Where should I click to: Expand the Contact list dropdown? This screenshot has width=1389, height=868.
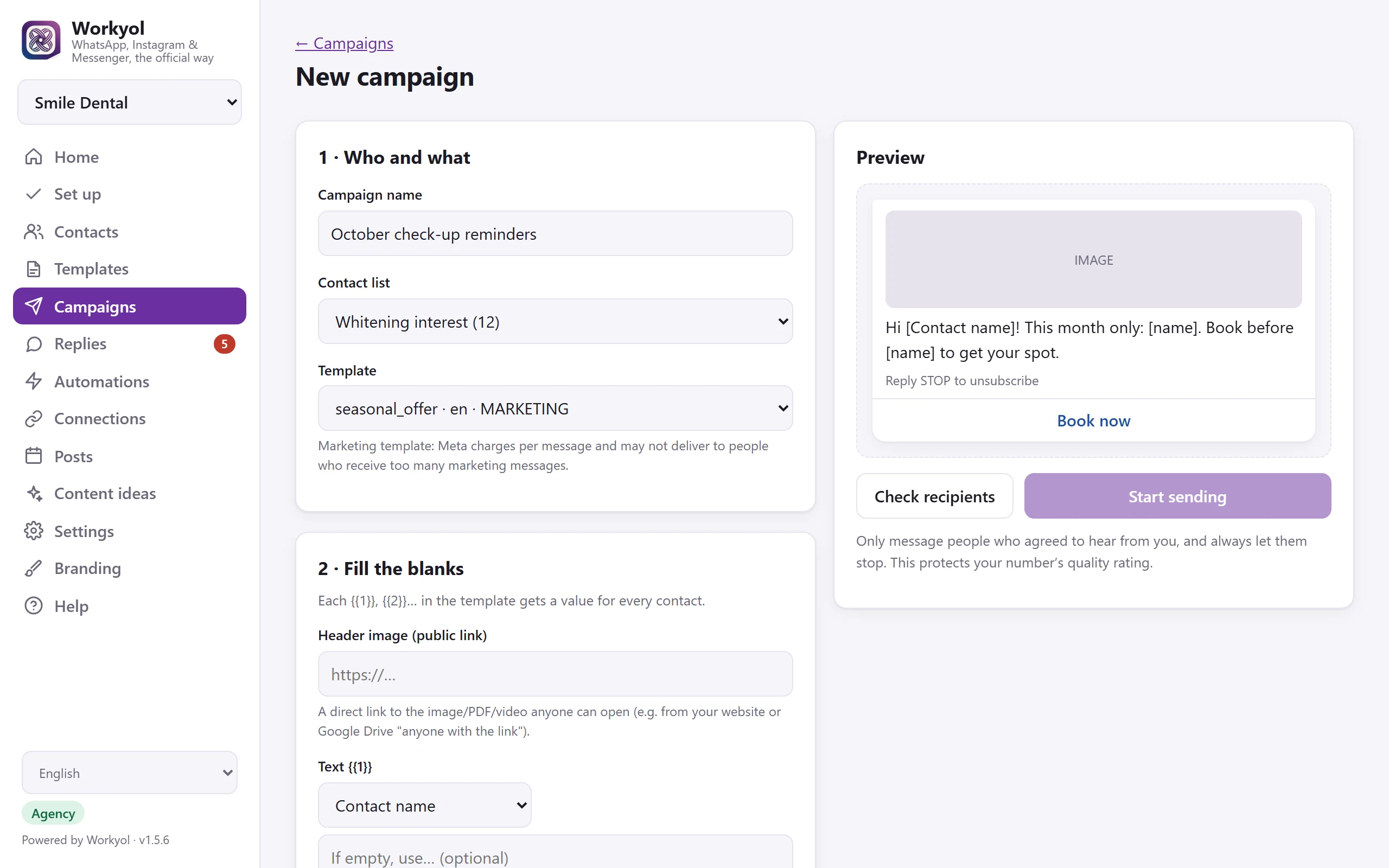click(x=555, y=322)
